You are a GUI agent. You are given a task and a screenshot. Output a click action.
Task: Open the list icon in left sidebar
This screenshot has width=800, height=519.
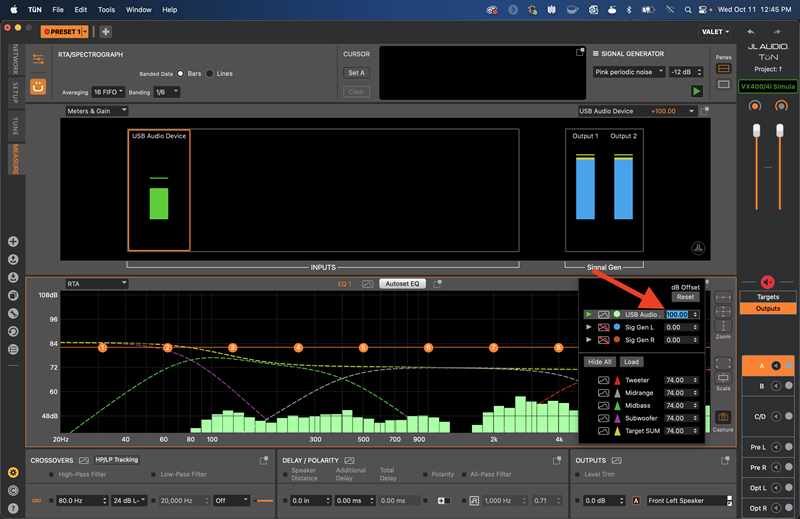pos(13,350)
